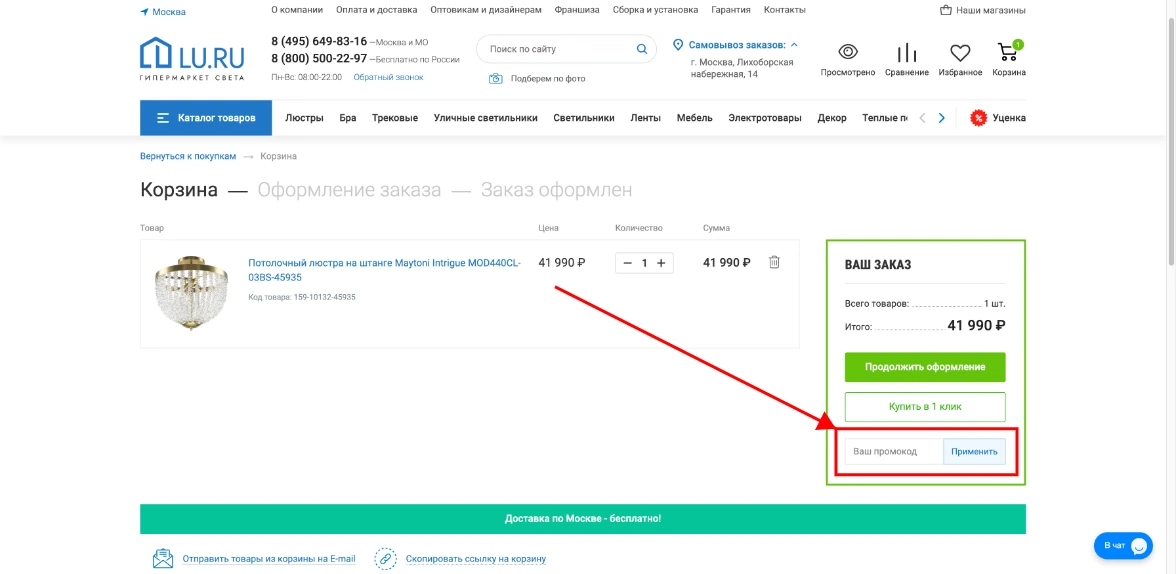The image size is (1176, 574).
Task: Click the hamburger icon in Каталог товаров
Action: pos(163,118)
